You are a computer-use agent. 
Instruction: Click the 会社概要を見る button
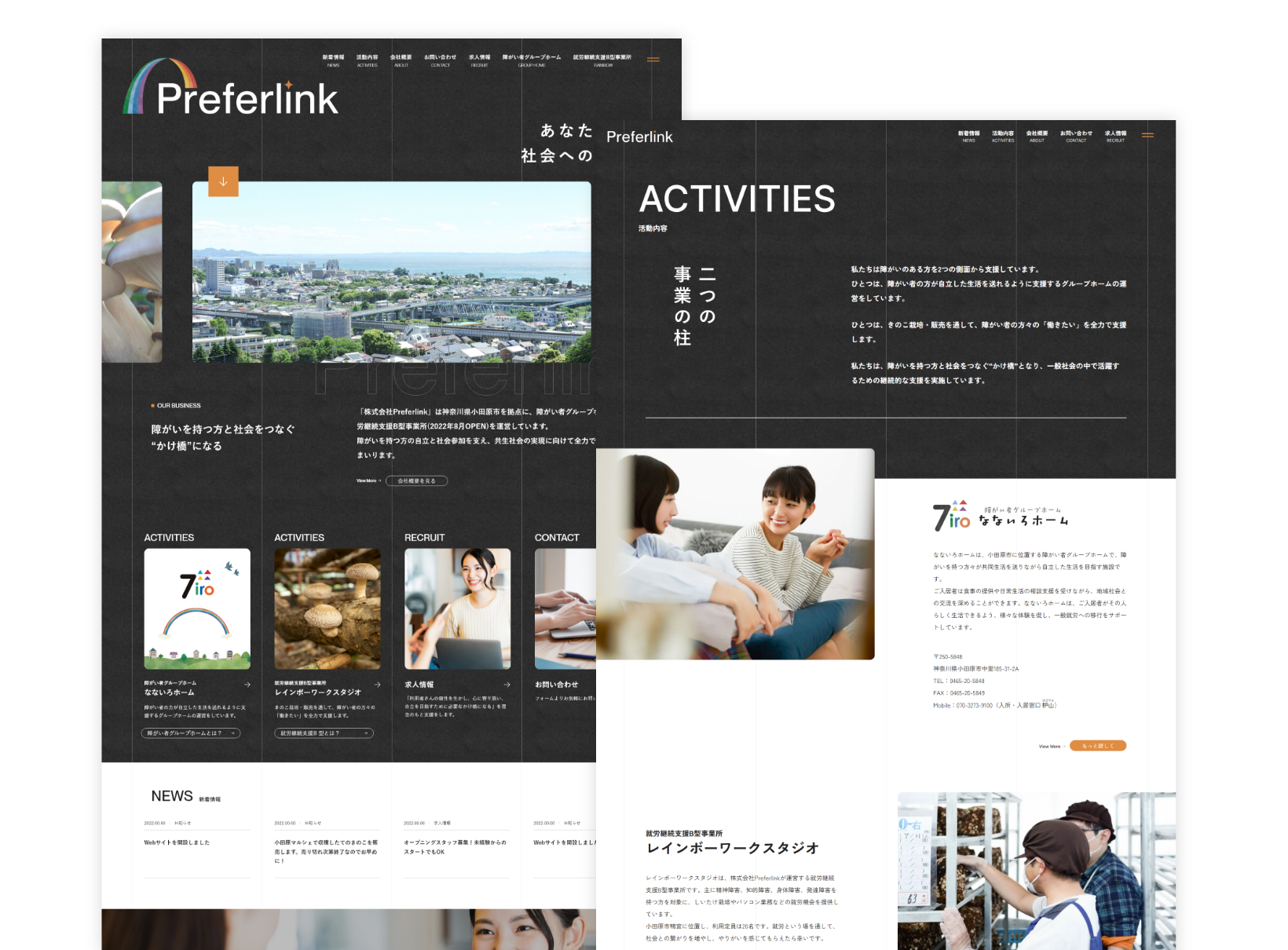click(x=415, y=480)
